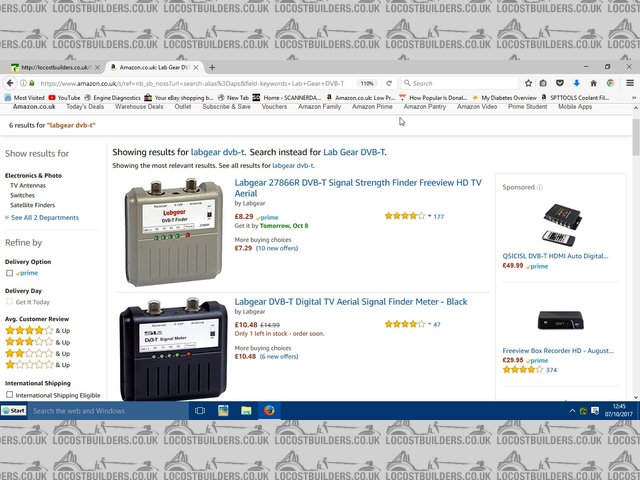The image size is (640, 480).
Task: Open the Downloads arrow icon in toolbar
Action: tap(576, 83)
